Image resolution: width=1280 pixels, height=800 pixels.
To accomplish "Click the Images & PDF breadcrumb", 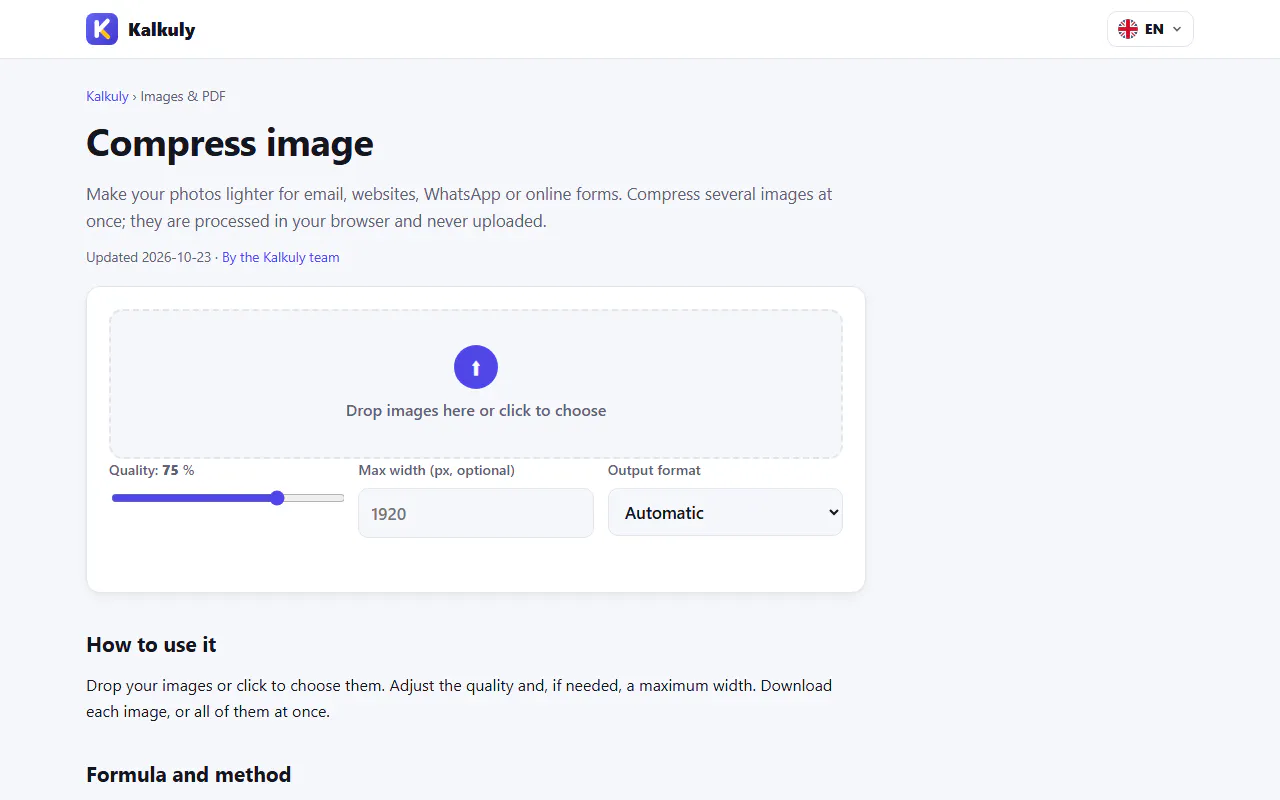I will (183, 96).
